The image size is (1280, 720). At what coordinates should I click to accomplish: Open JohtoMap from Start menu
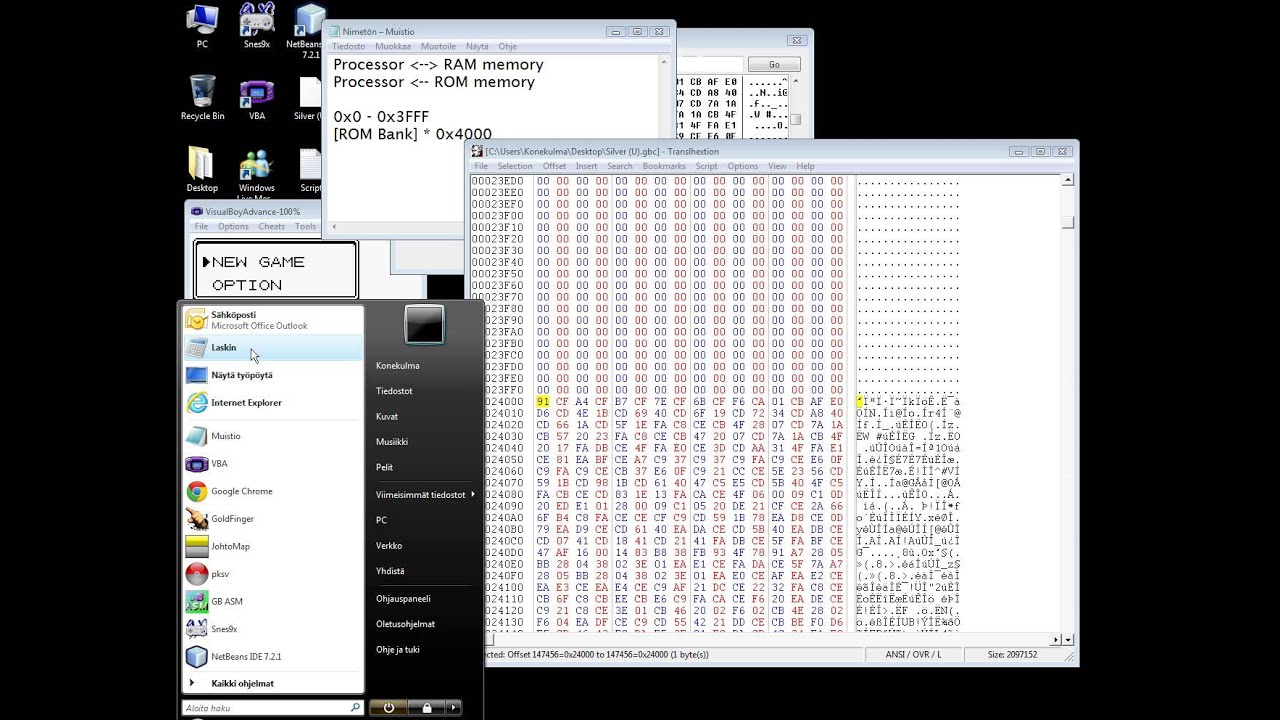point(272,546)
